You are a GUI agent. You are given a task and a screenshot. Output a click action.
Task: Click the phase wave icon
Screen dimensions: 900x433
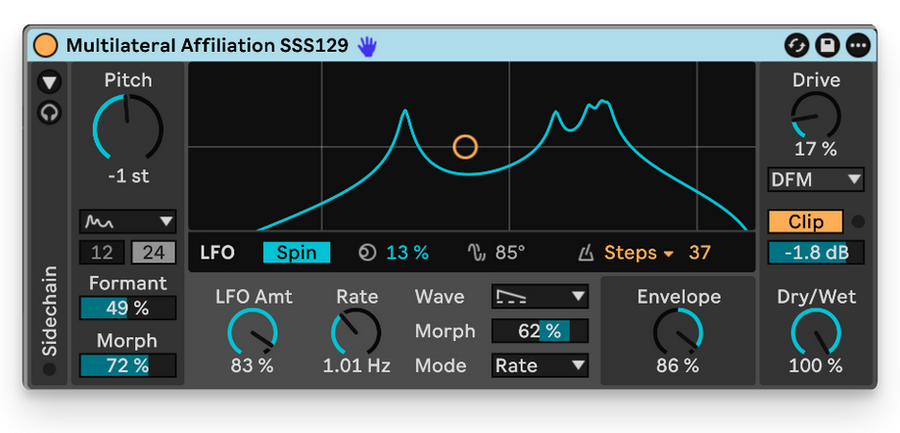(476, 253)
